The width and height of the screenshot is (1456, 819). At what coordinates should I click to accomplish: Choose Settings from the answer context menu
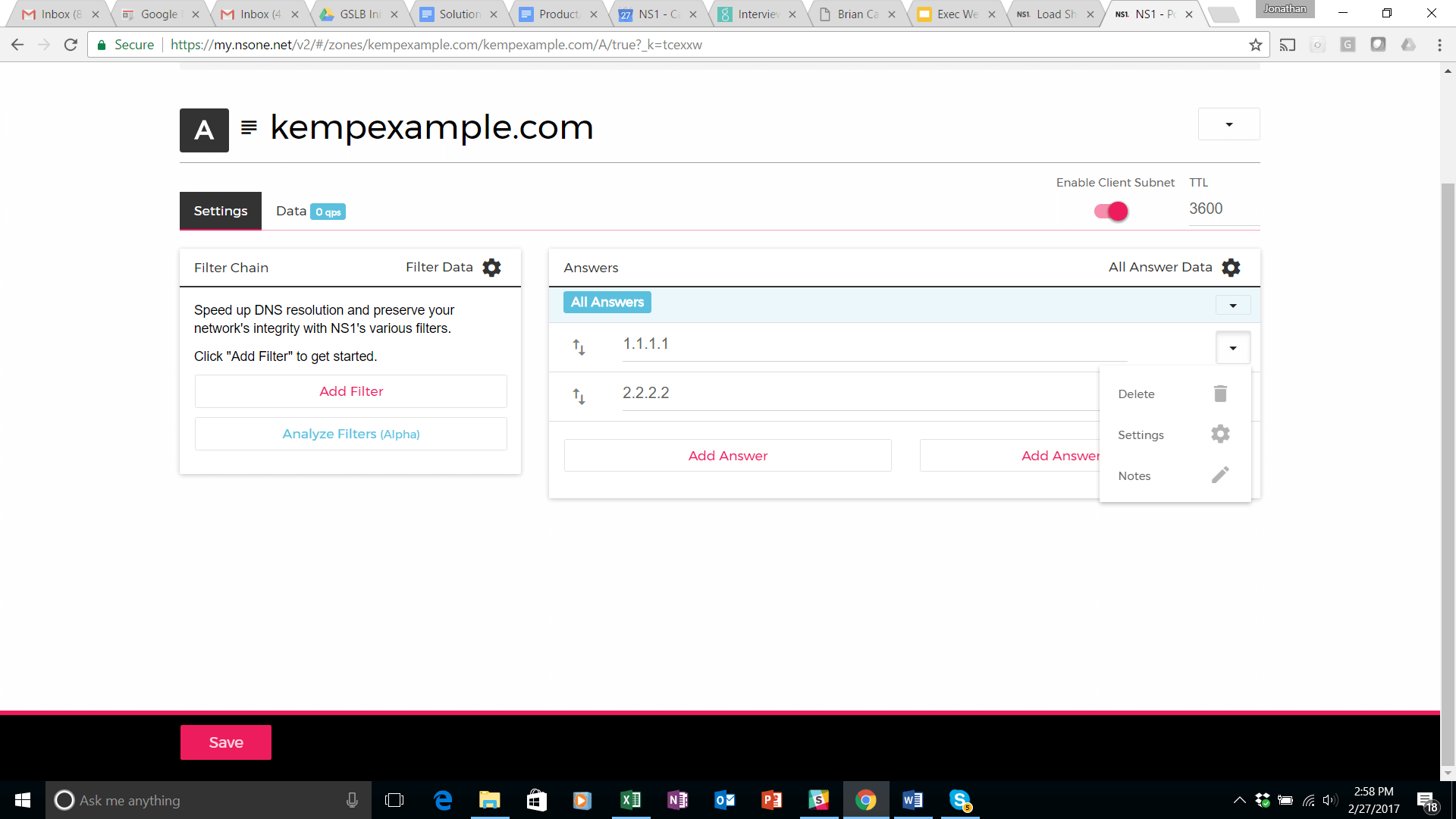pos(1141,435)
